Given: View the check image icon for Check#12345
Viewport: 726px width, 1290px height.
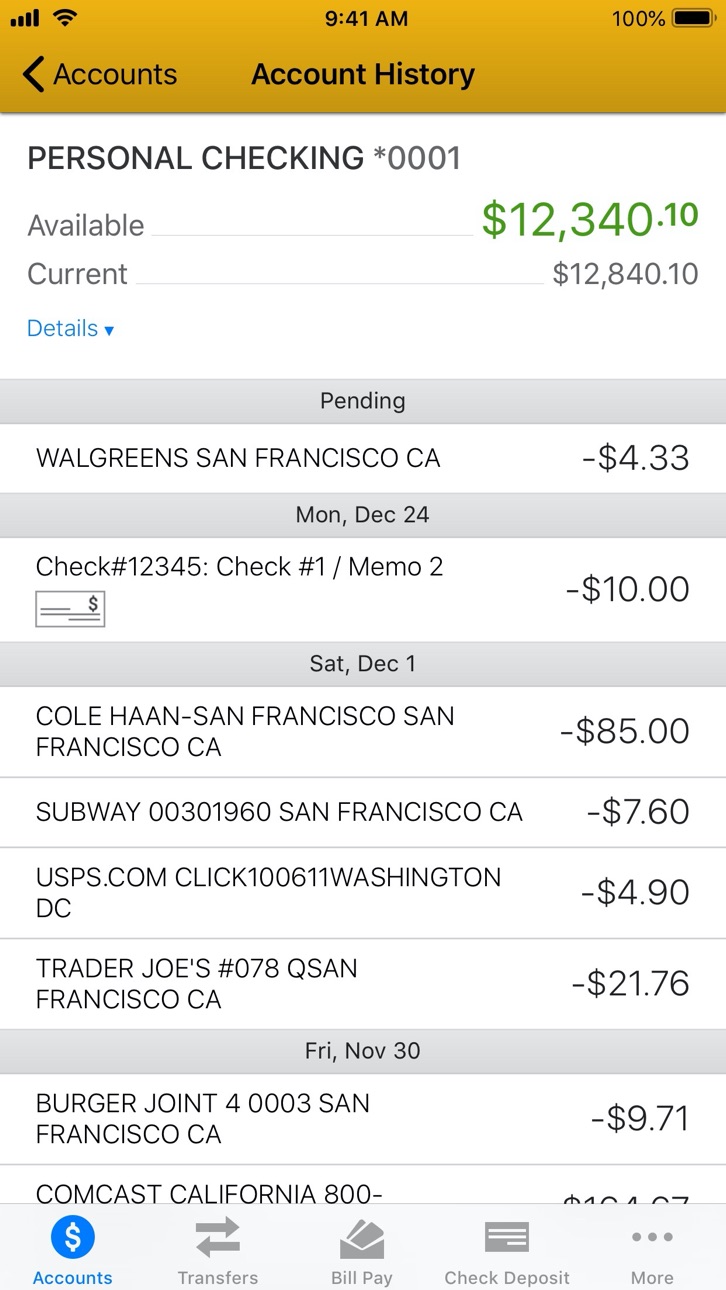Looking at the screenshot, I should pyautogui.click(x=70, y=609).
